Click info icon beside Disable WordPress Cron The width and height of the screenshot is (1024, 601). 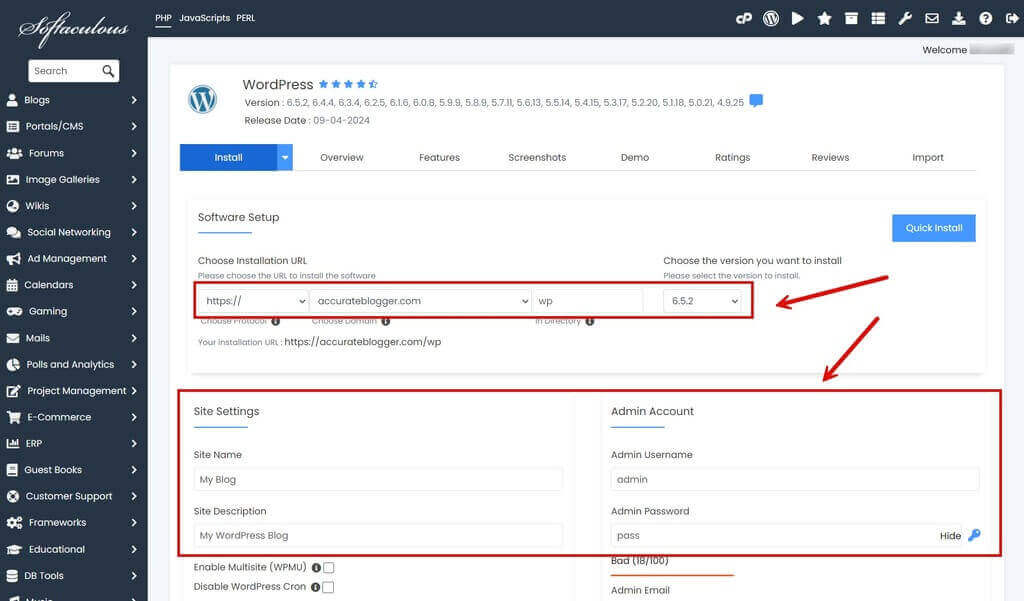(315, 587)
